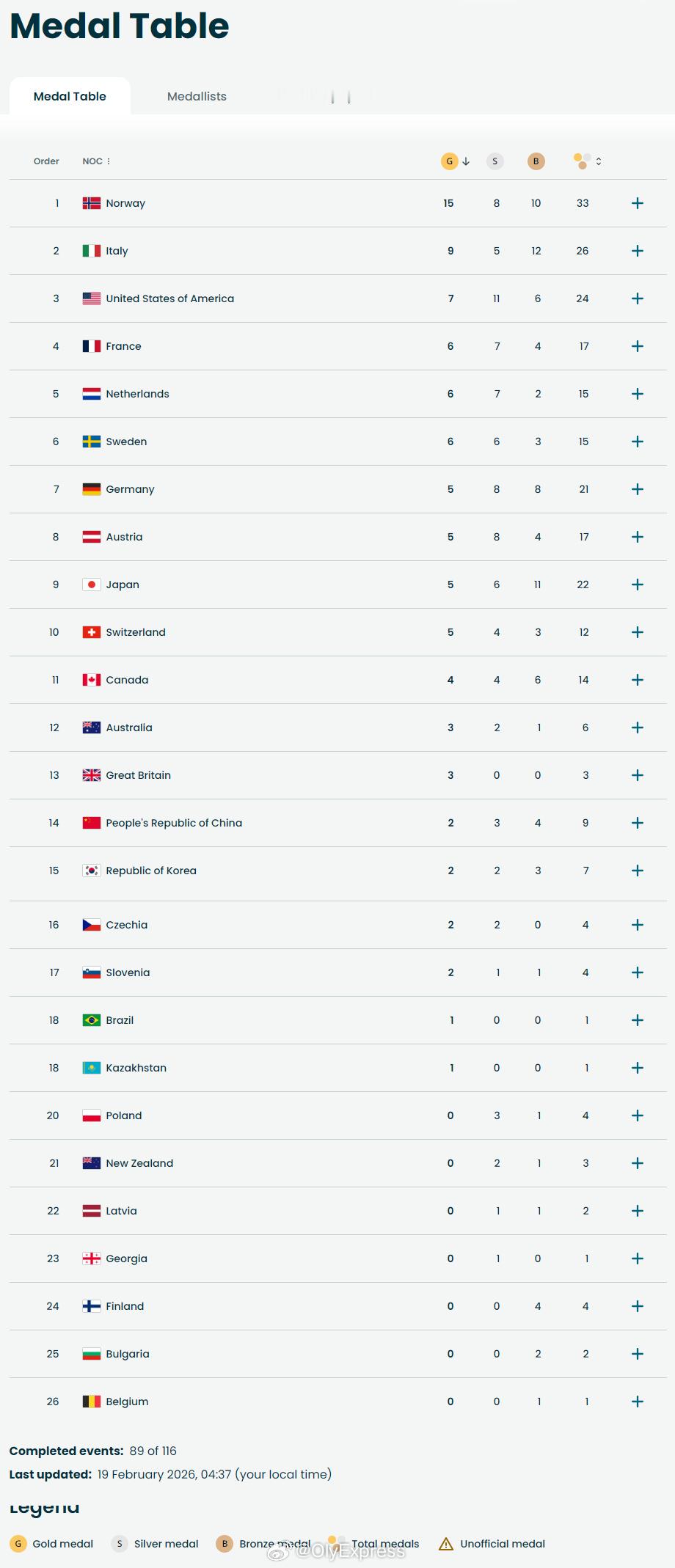Screen dimensions: 675x1568
Task: Select the Medal Table tab
Action: pos(70,96)
